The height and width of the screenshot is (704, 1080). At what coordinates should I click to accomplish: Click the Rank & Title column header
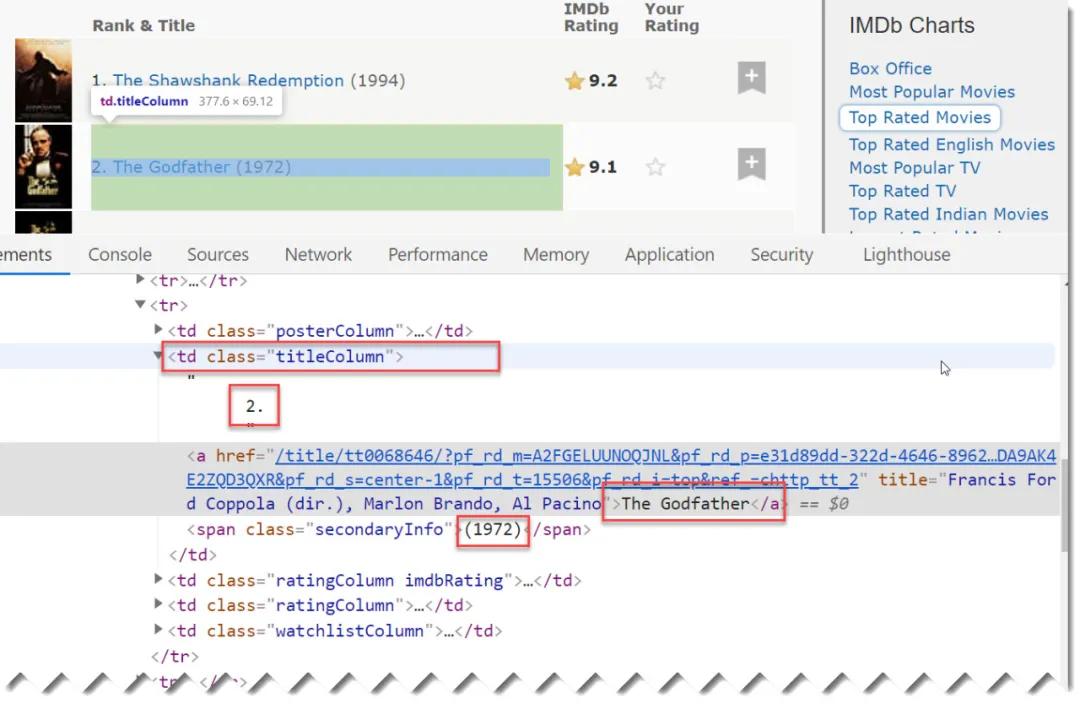pos(143,25)
